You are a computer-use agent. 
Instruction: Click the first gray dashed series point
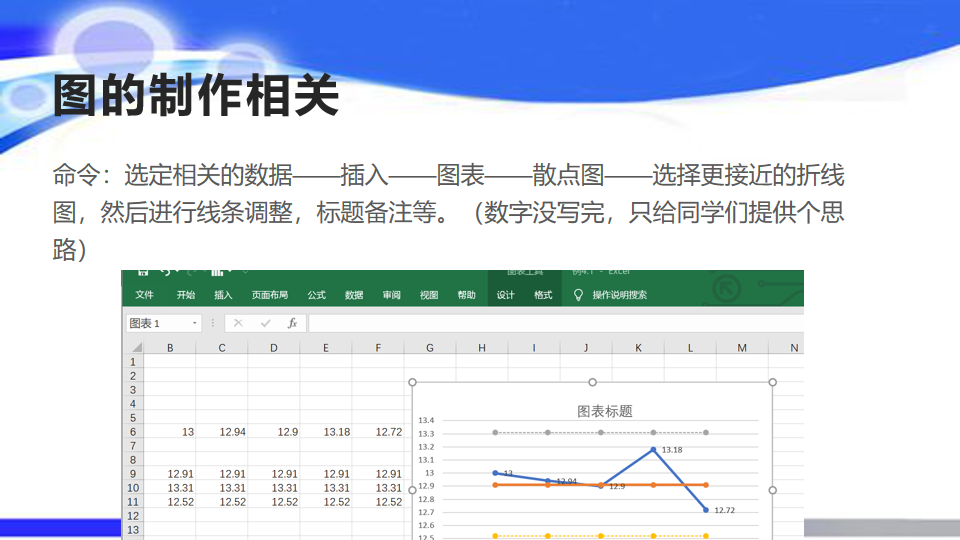coord(495,432)
